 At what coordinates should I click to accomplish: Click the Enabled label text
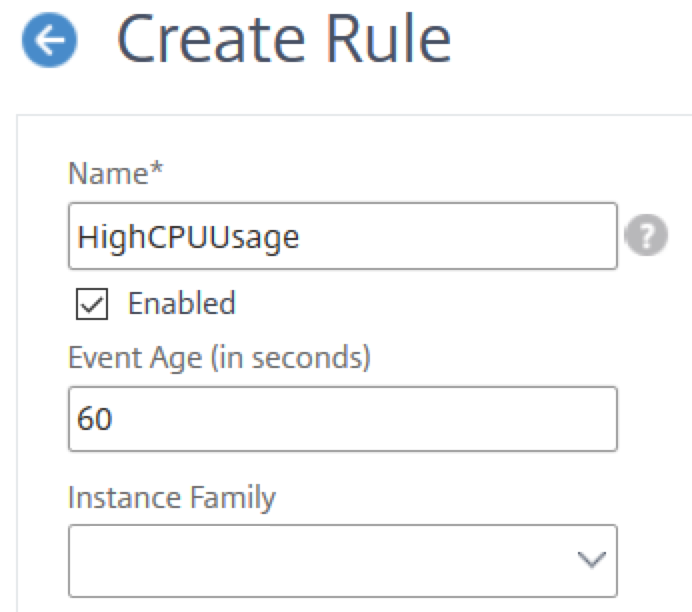(x=182, y=303)
